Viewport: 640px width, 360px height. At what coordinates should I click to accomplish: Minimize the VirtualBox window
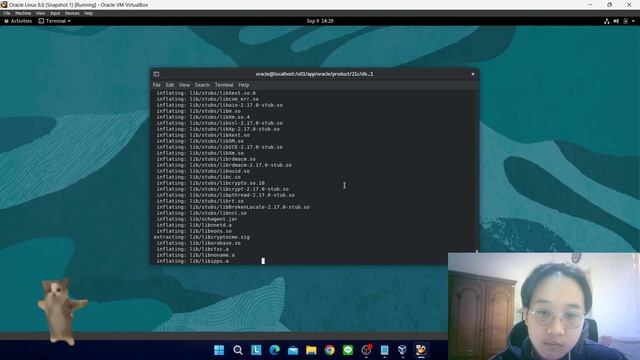click(590, 4)
